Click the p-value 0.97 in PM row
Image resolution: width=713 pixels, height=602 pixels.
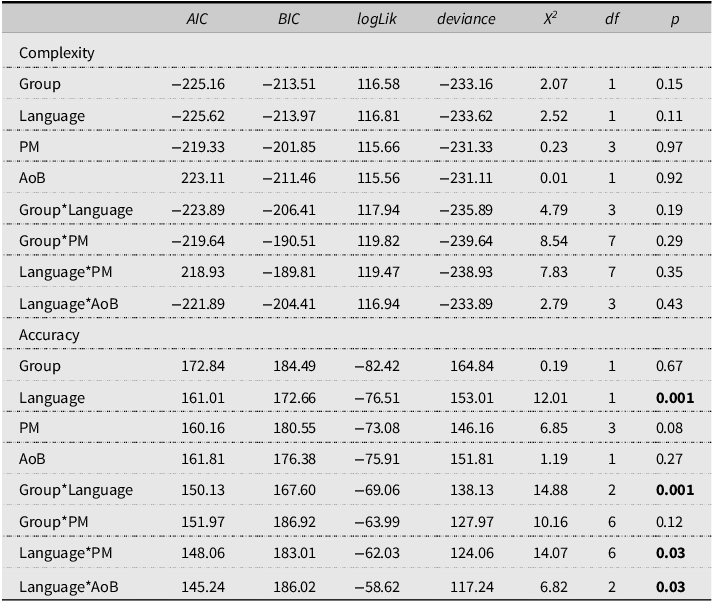(669, 147)
